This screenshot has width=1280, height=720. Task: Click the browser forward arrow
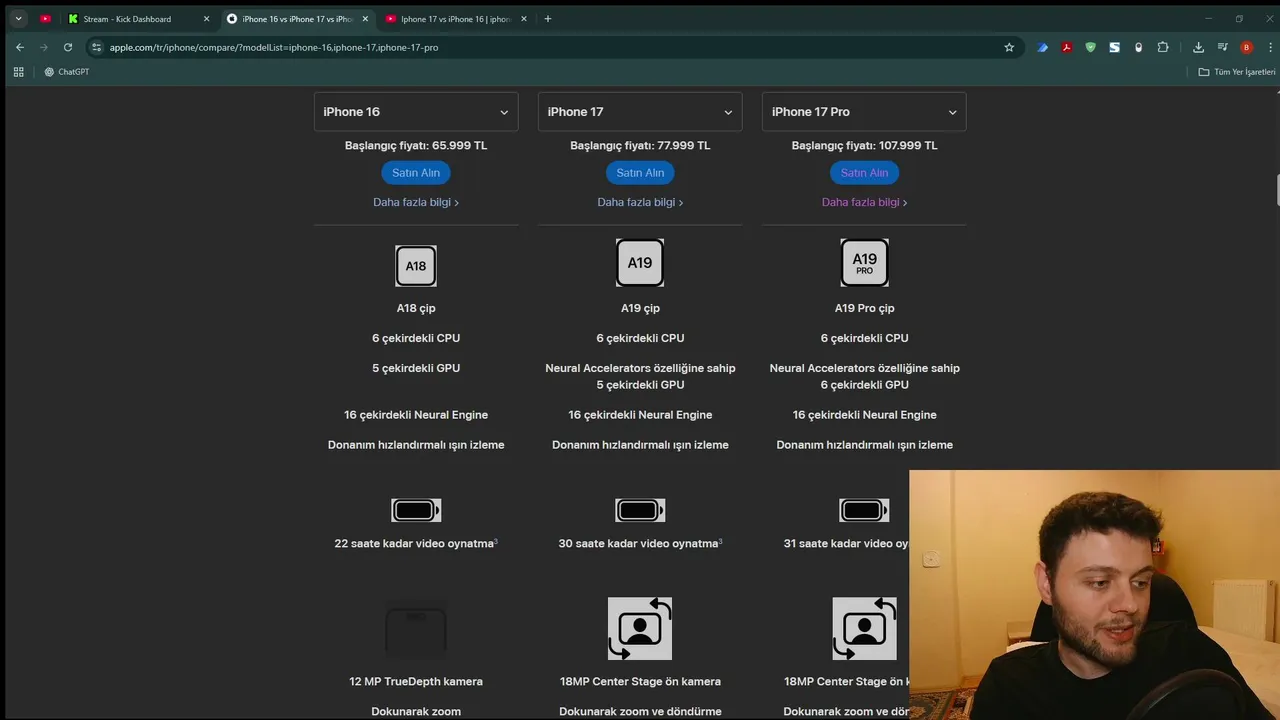pos(43,47)
